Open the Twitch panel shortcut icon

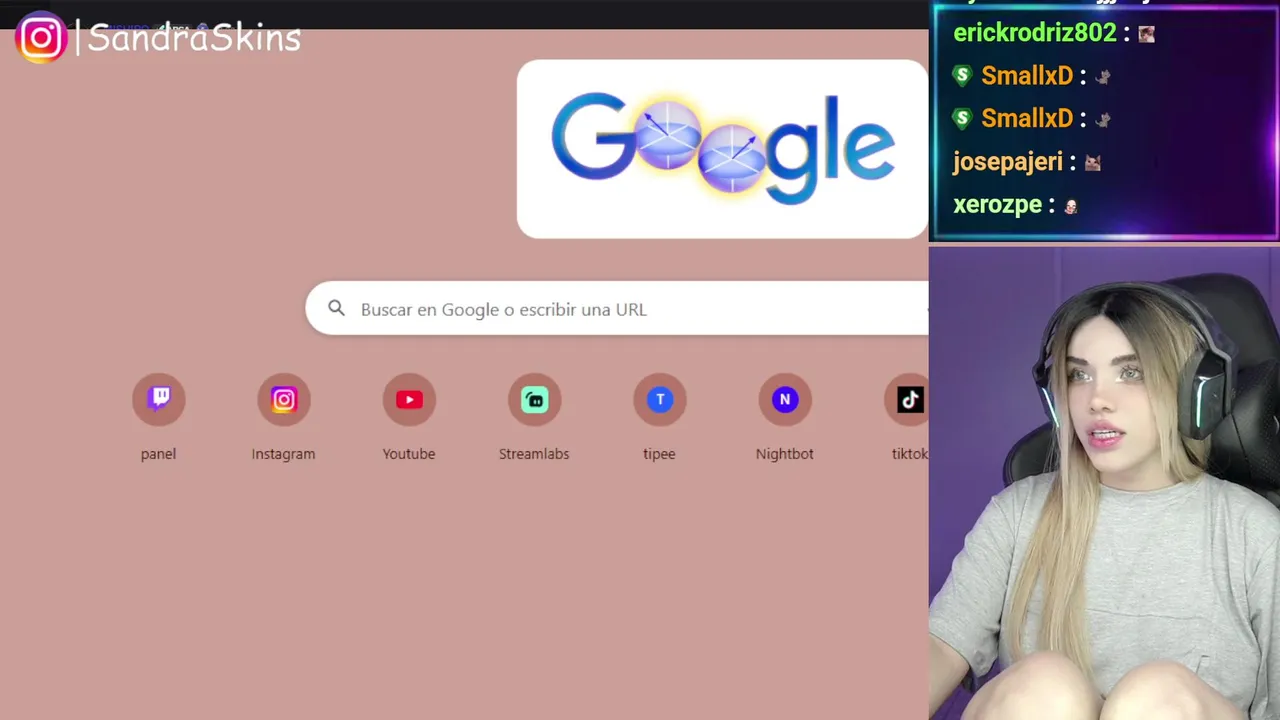click(159, 400)
